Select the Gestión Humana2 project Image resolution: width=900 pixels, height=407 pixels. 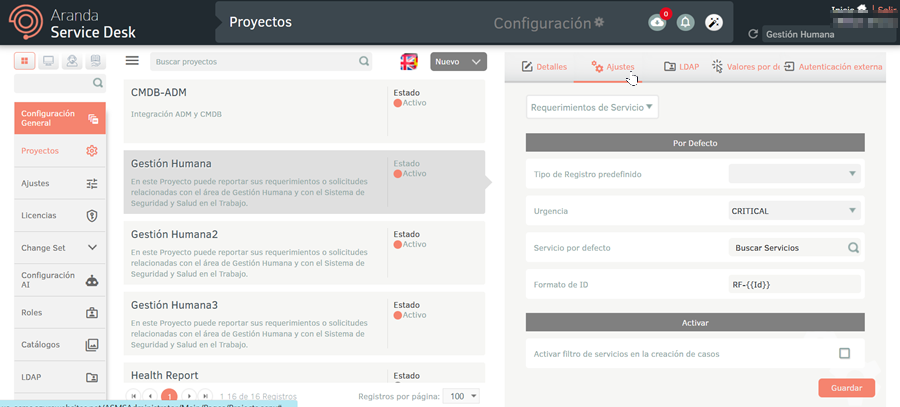[304, 253]
